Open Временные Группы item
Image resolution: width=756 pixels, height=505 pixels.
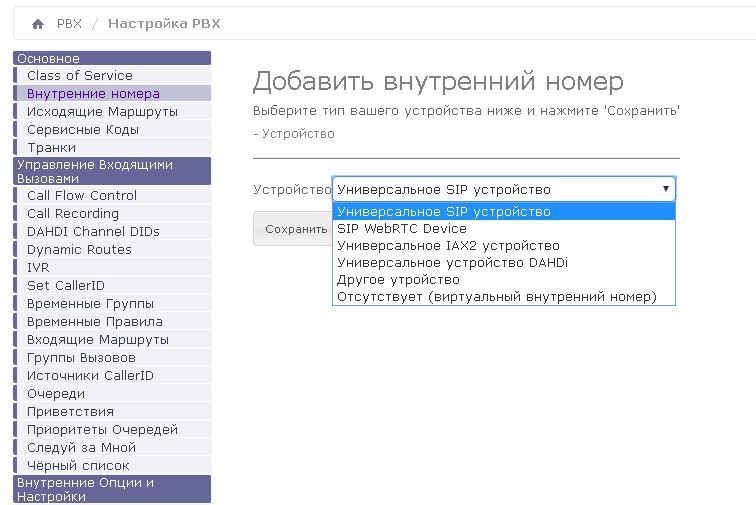(x=112, y=303)
